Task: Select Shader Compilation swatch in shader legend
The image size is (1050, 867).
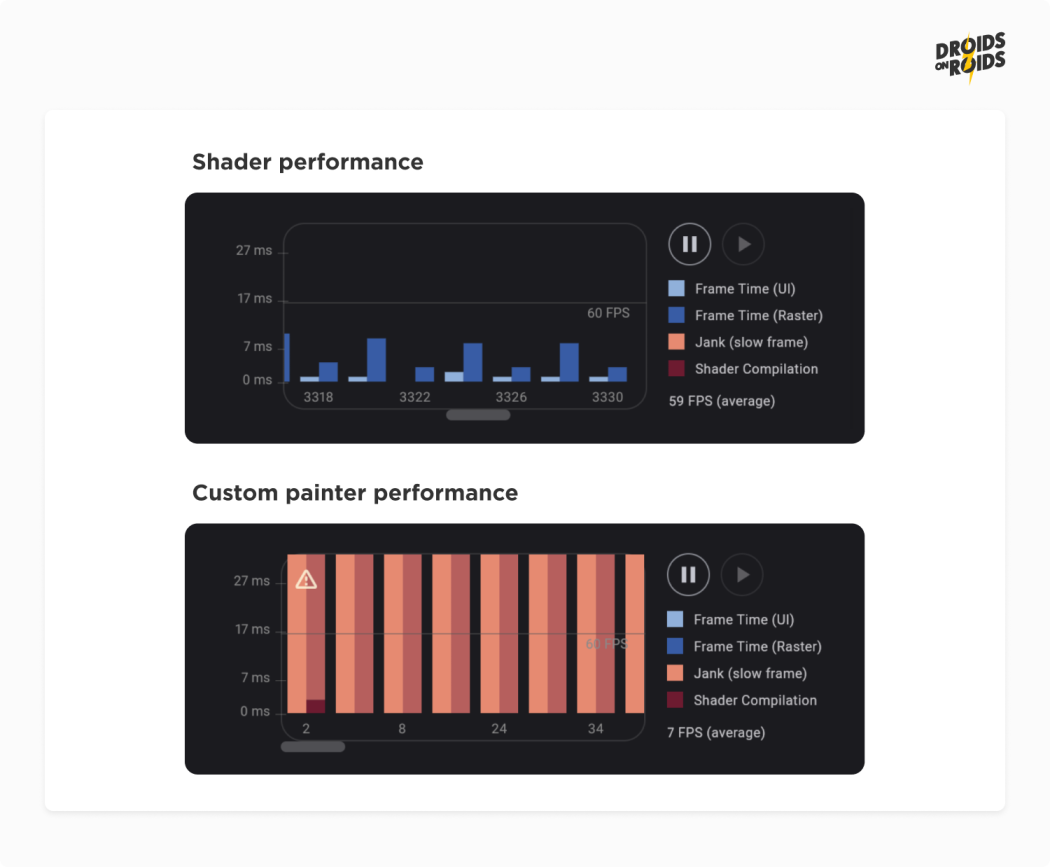Action: (677, 369)
